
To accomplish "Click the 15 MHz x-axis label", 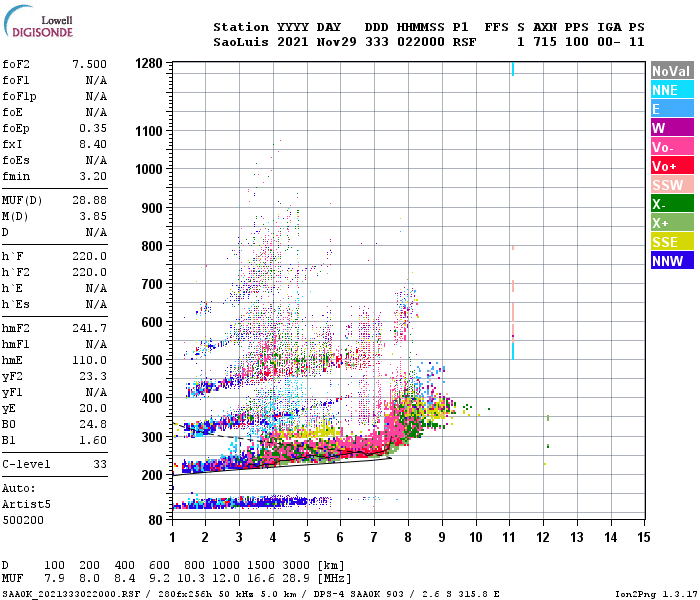I will [644, 537].
